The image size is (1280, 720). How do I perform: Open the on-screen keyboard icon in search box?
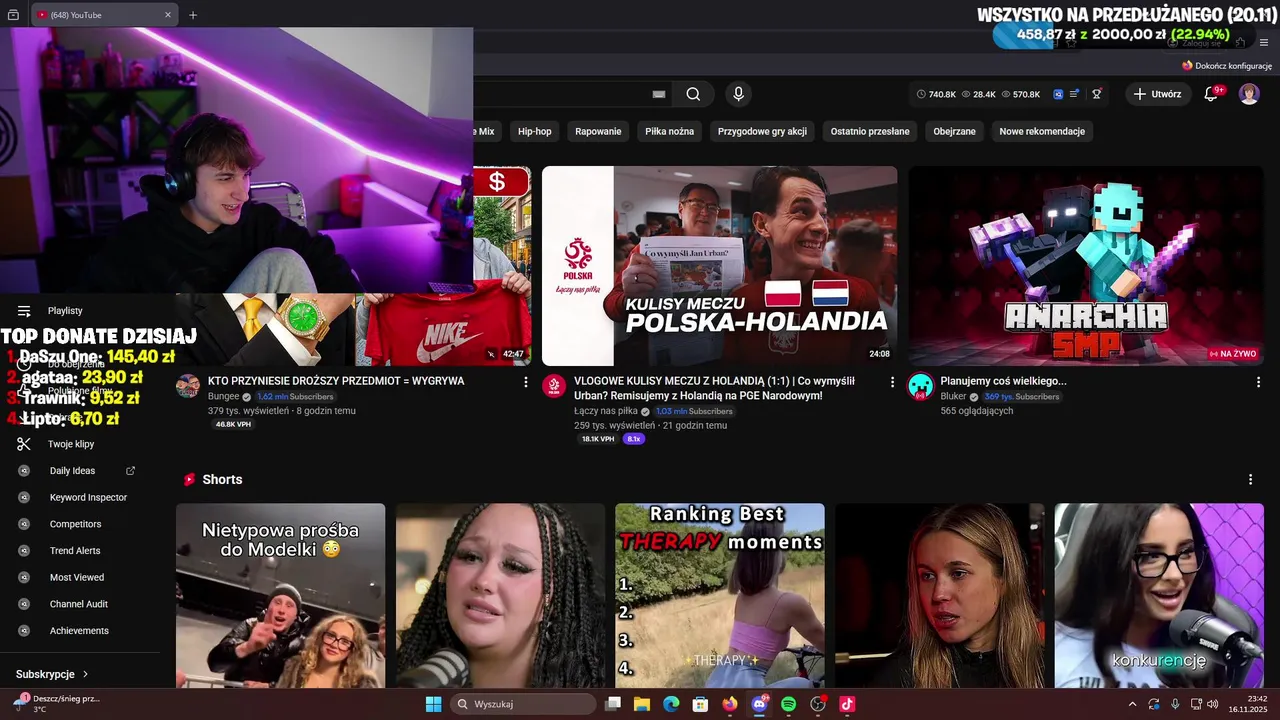click(659, 94)
